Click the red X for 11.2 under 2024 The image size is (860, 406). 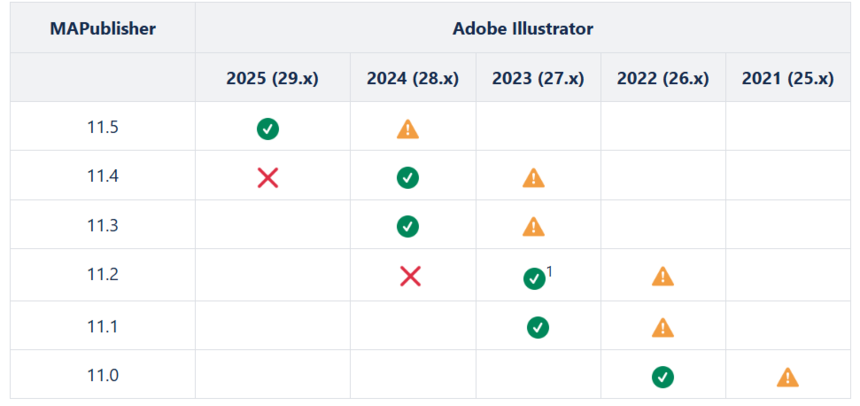tap(410, 276)
